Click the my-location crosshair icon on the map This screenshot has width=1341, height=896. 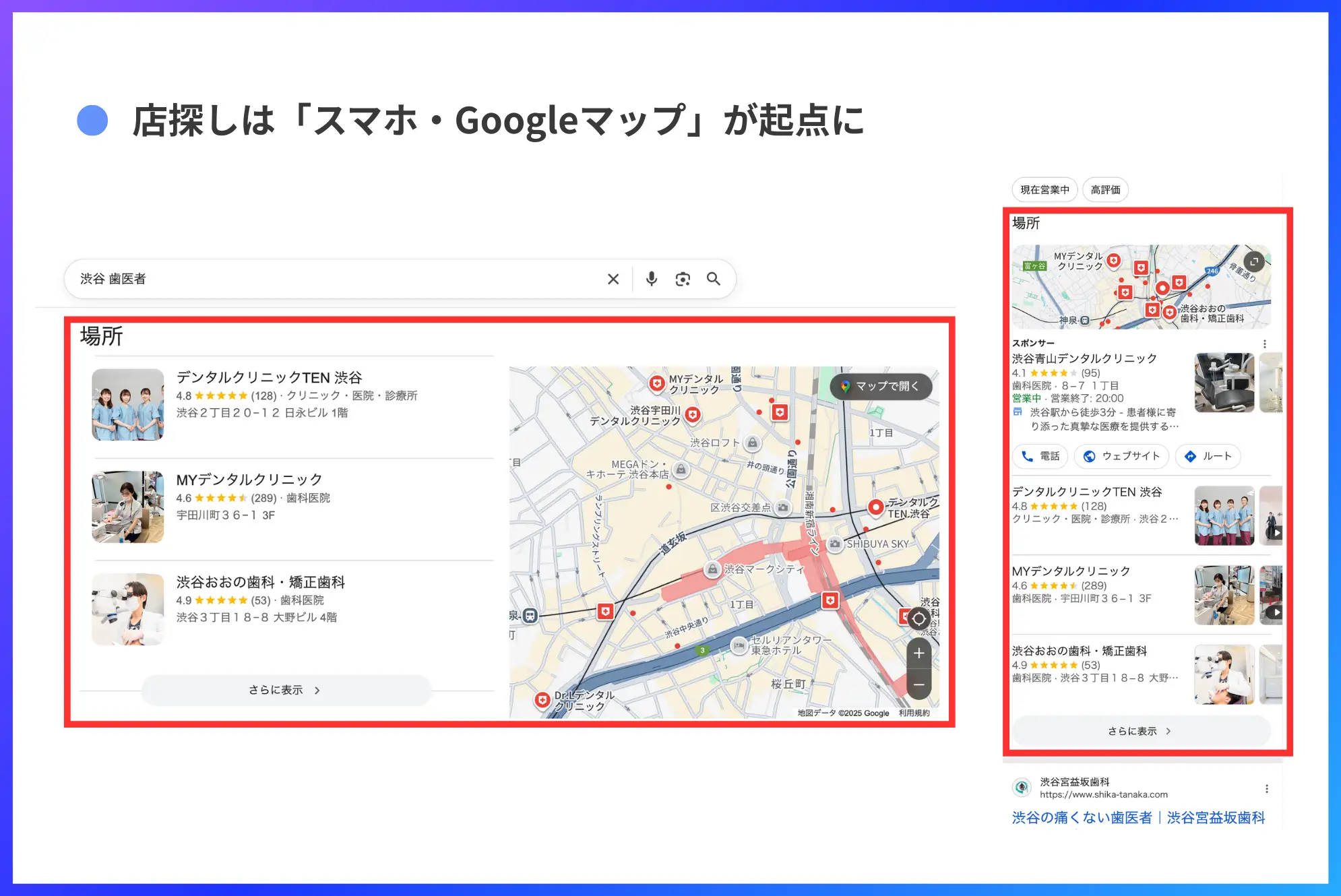[918, 619]
